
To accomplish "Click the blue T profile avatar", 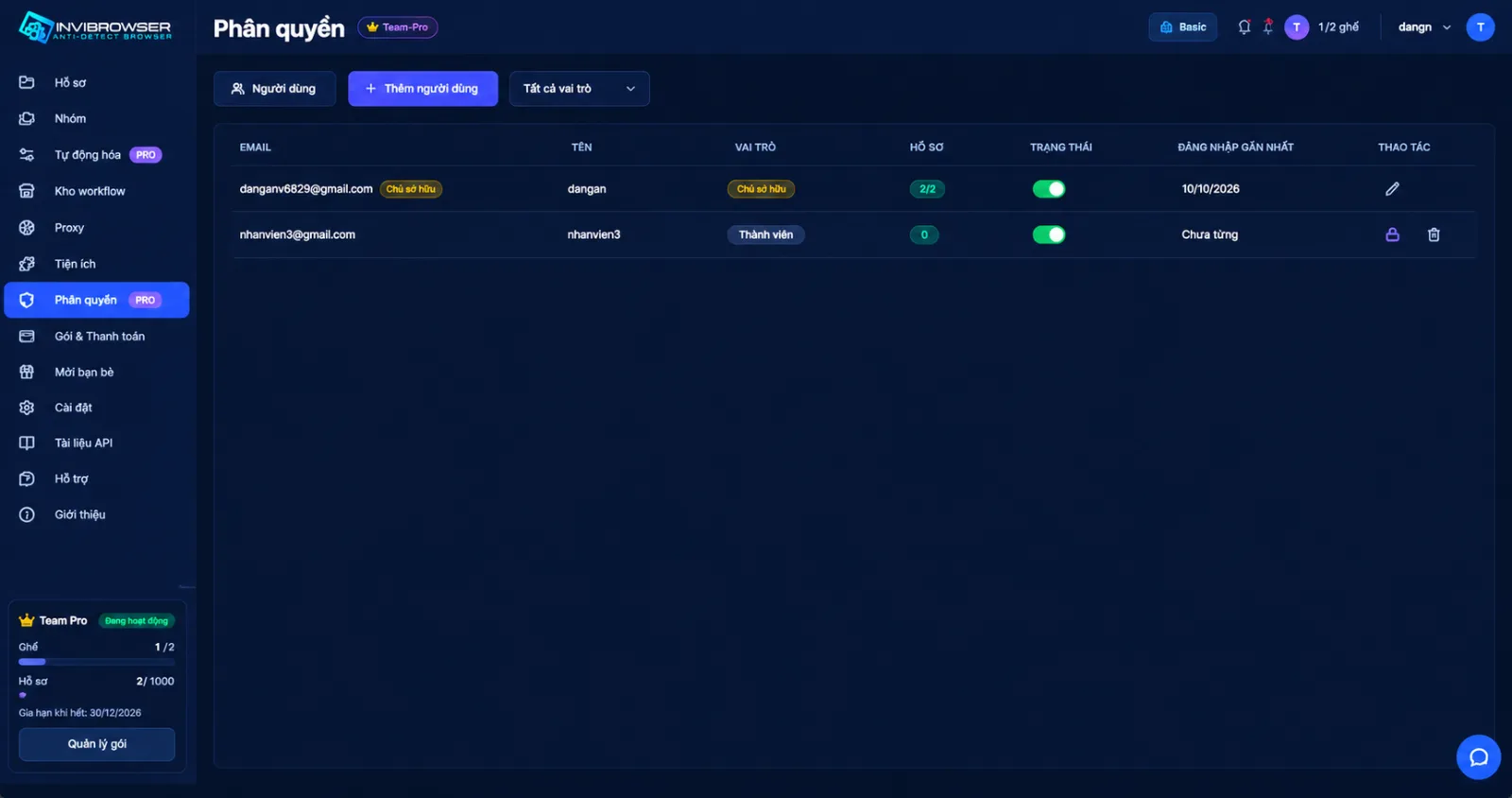I will click(x=1480, y=27).
